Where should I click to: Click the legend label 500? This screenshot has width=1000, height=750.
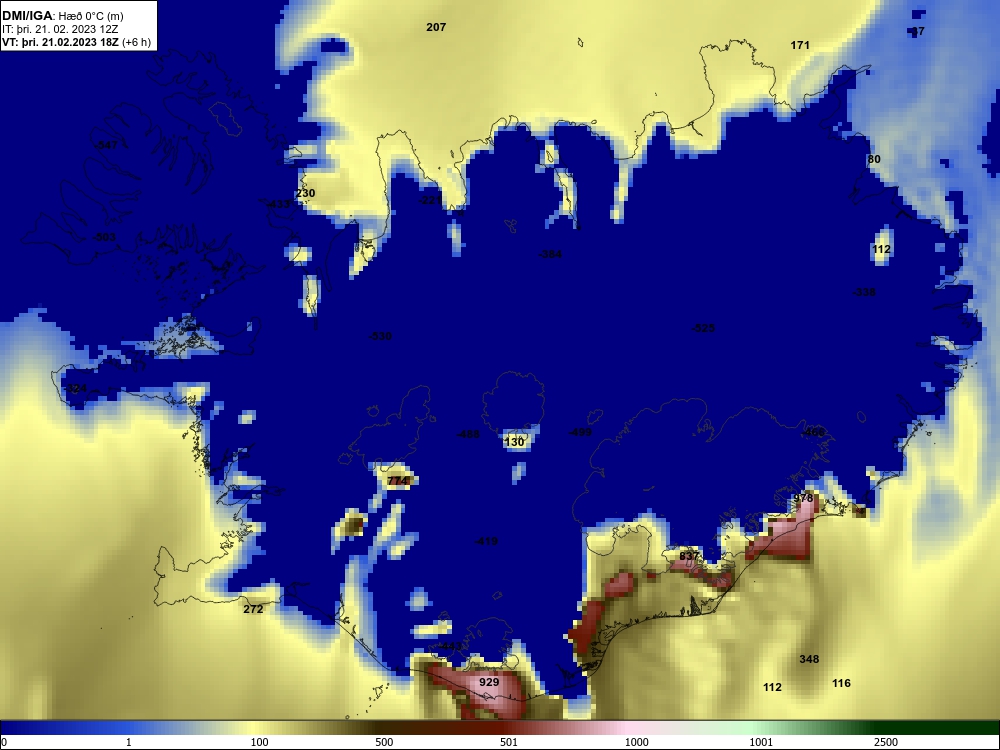click(384, 742)
